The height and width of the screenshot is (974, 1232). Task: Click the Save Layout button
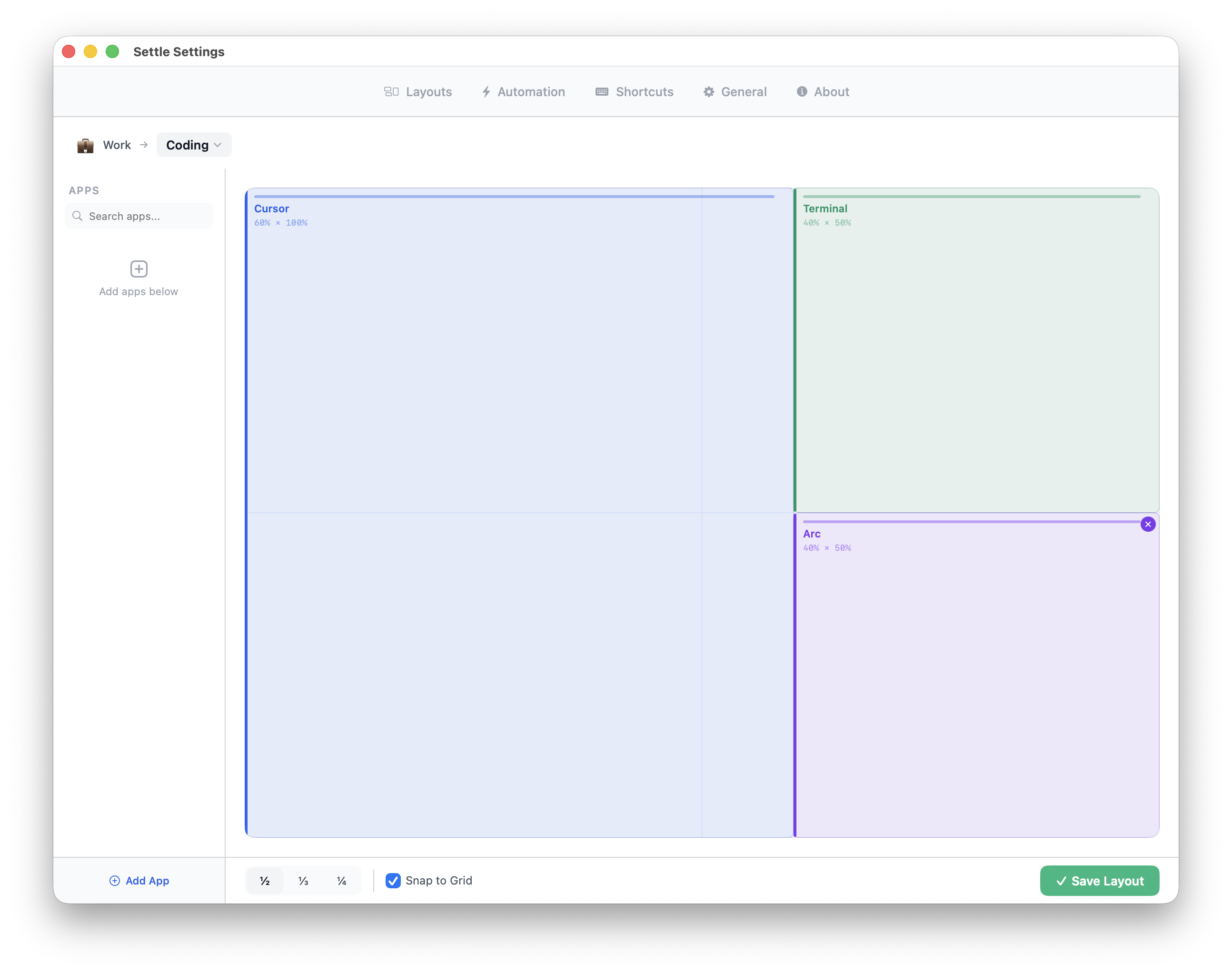[x=1099, y=881]
